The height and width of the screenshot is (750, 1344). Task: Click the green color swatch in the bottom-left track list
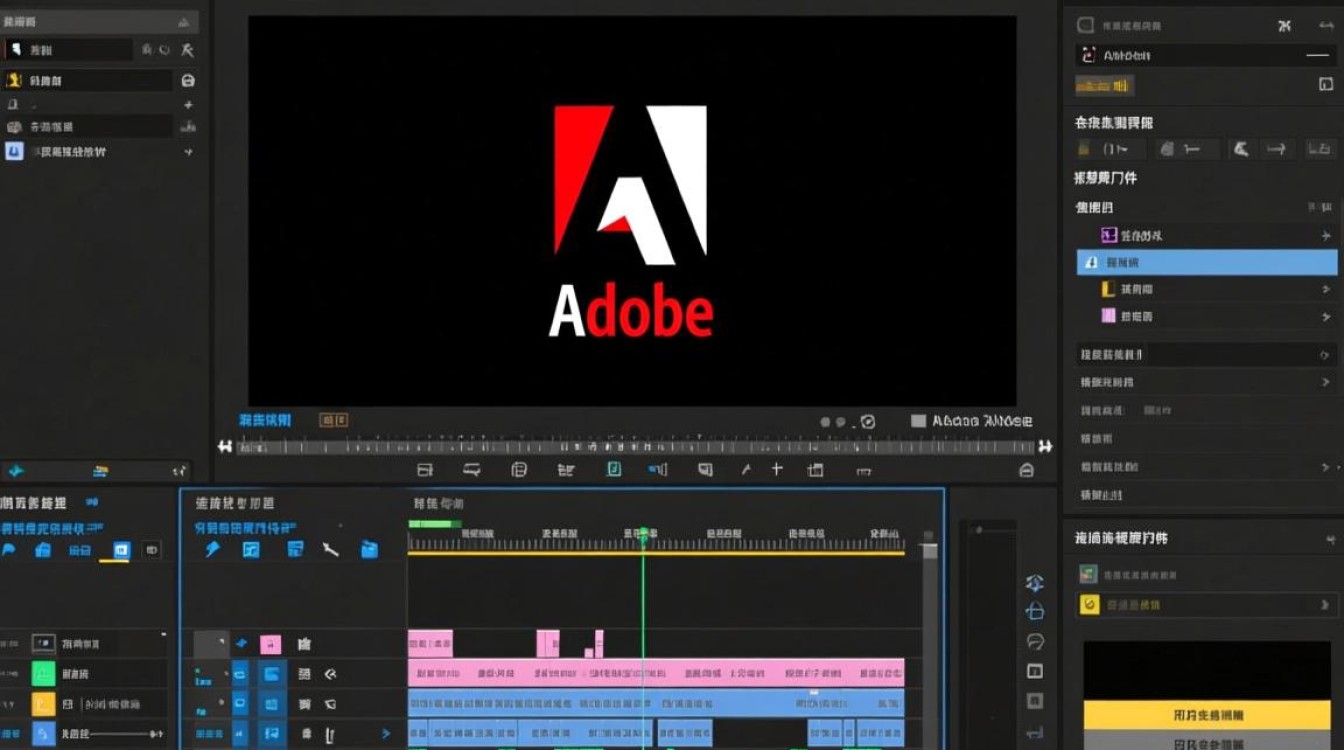coord(43,672)
